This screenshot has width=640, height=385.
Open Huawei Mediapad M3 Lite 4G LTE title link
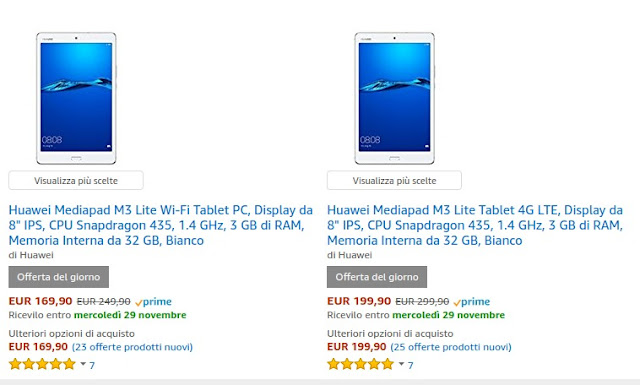click(475, 225)
